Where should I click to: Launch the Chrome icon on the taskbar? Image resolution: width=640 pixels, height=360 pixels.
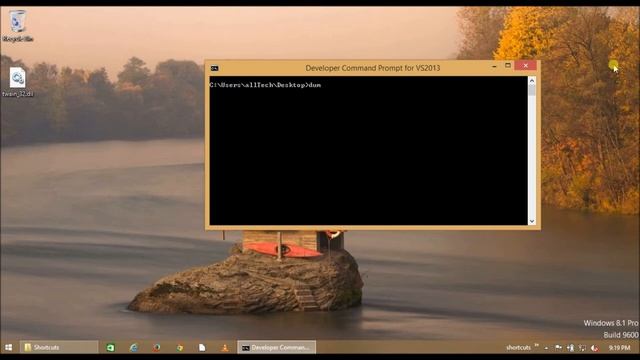(180, 348)
